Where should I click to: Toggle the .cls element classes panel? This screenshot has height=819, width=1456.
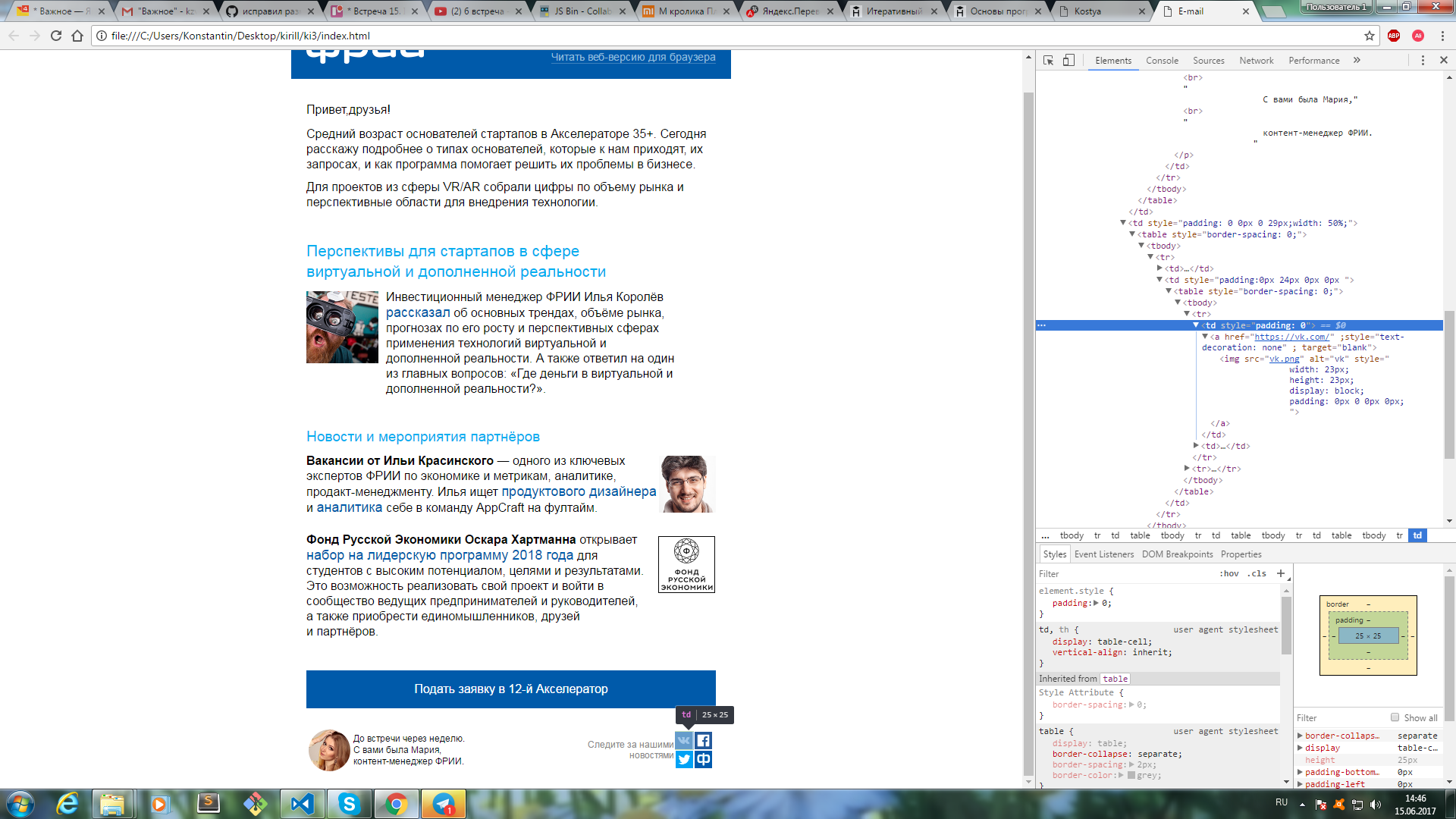click(x=1257, y=573)
